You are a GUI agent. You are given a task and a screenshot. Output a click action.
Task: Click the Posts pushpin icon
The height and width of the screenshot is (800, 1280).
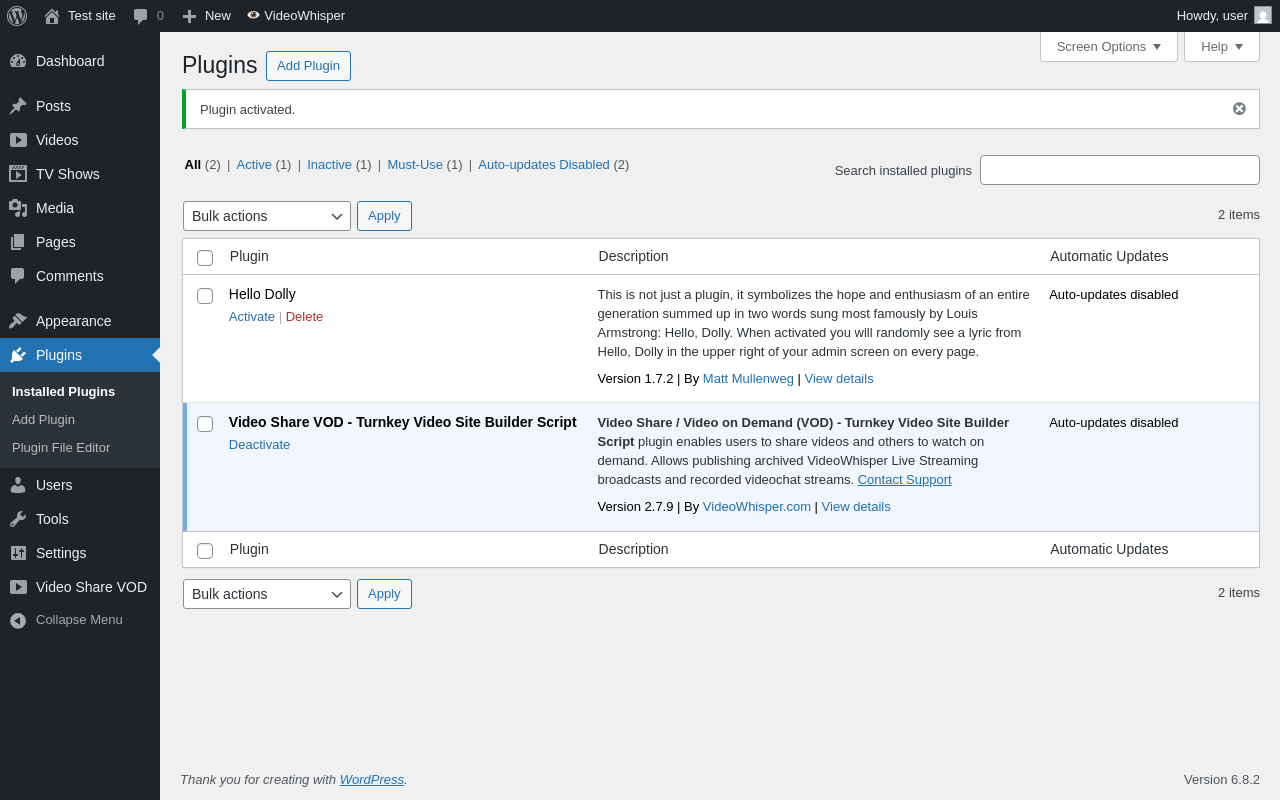coord(18,106)
